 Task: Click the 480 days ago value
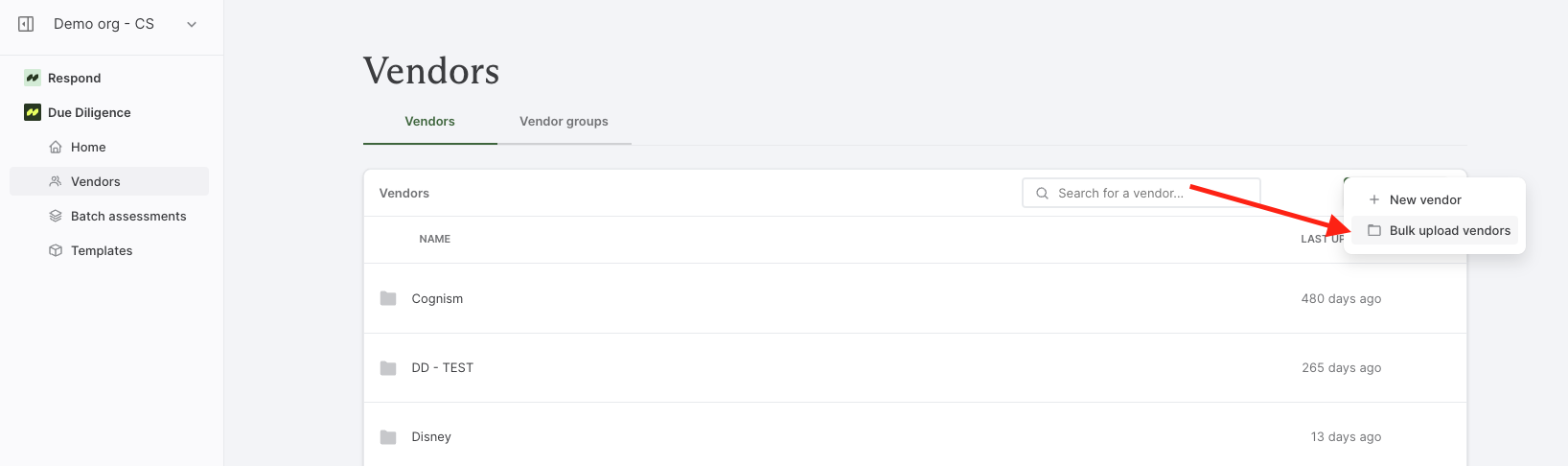point(1341,298)
